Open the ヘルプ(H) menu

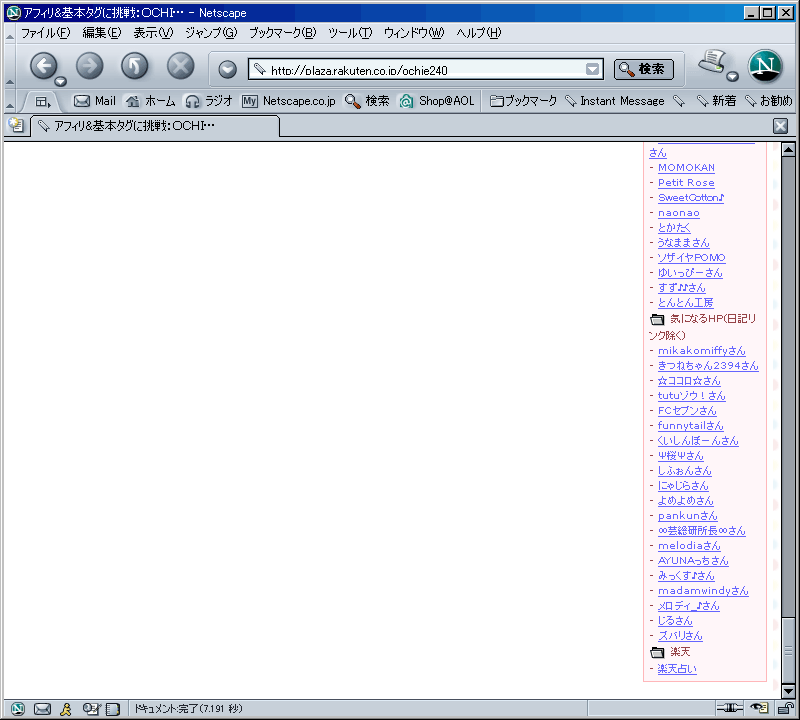(x=479, y=33)
